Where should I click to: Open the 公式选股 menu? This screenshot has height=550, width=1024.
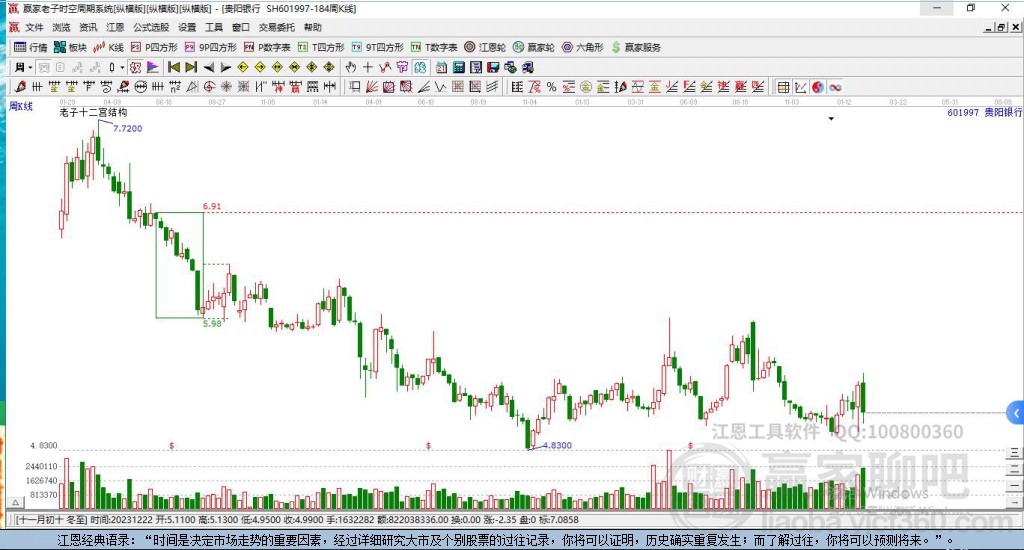pyautogui.click(x=151, y=27)
